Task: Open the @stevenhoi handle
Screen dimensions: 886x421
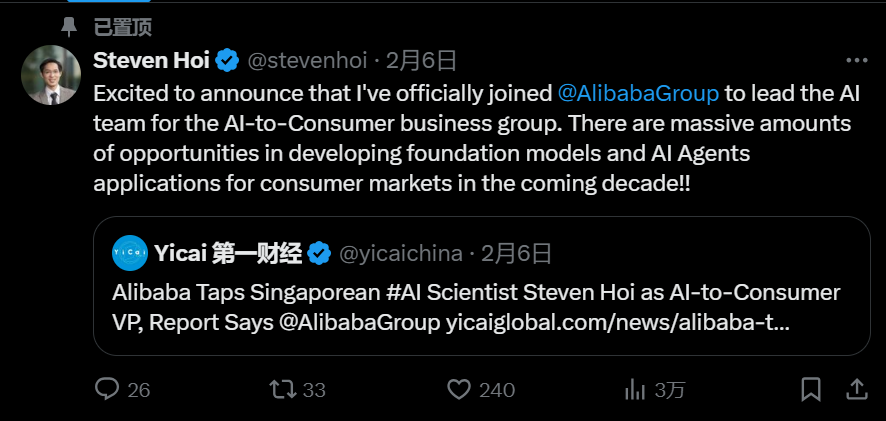Action: [x=307, y=60]
